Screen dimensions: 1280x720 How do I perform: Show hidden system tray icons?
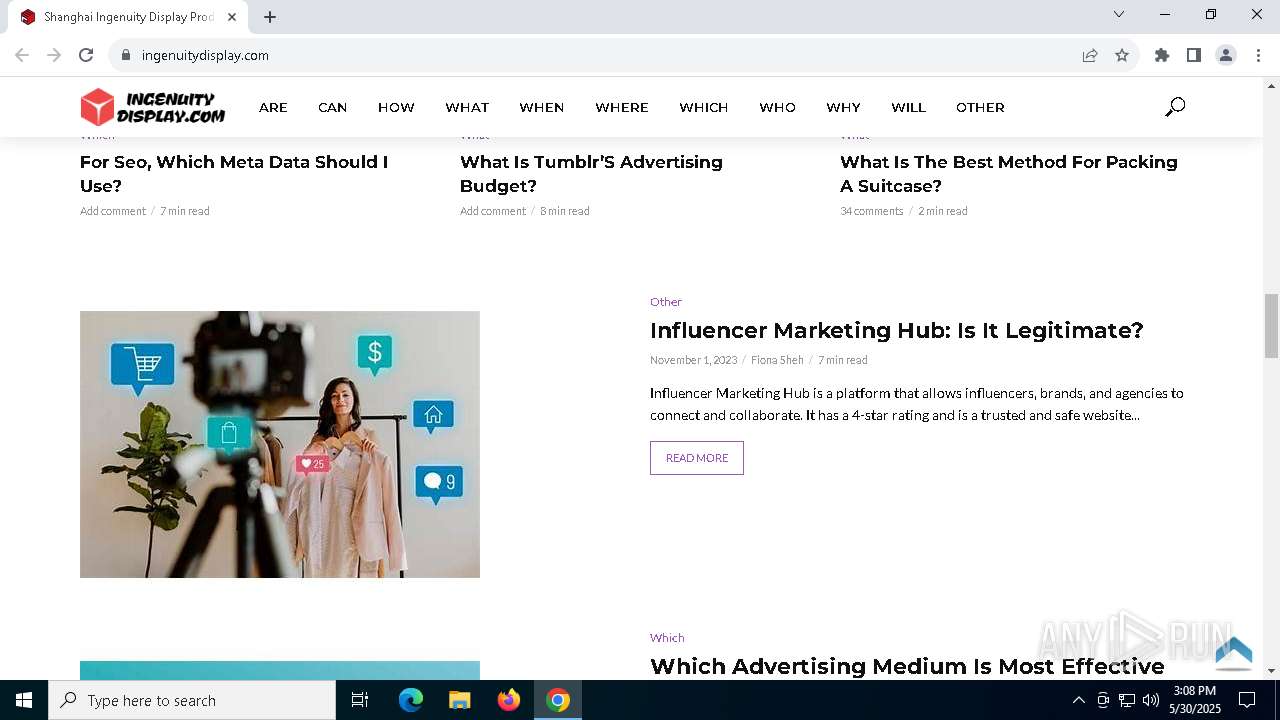pyautogui.click(x=1078, y=700)
